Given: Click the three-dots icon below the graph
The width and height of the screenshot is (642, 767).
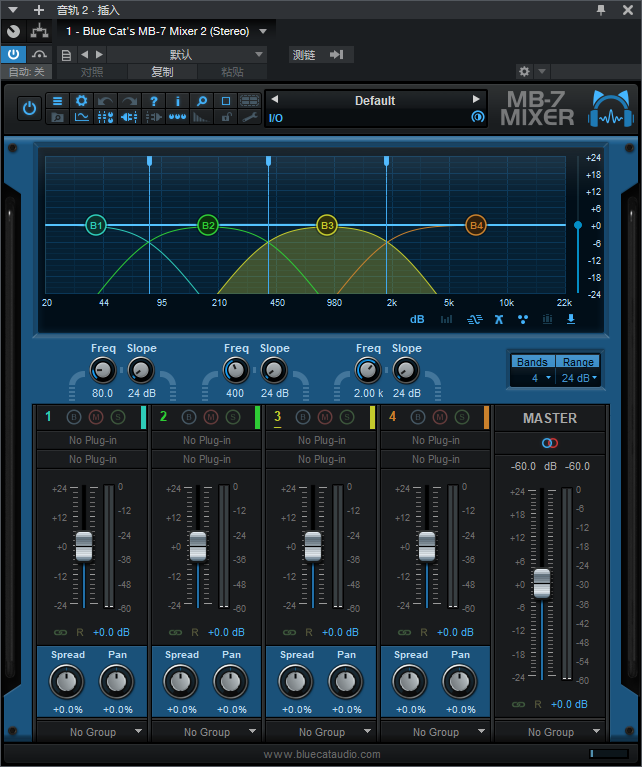Looking at the screenshot, I should point(523,319).
